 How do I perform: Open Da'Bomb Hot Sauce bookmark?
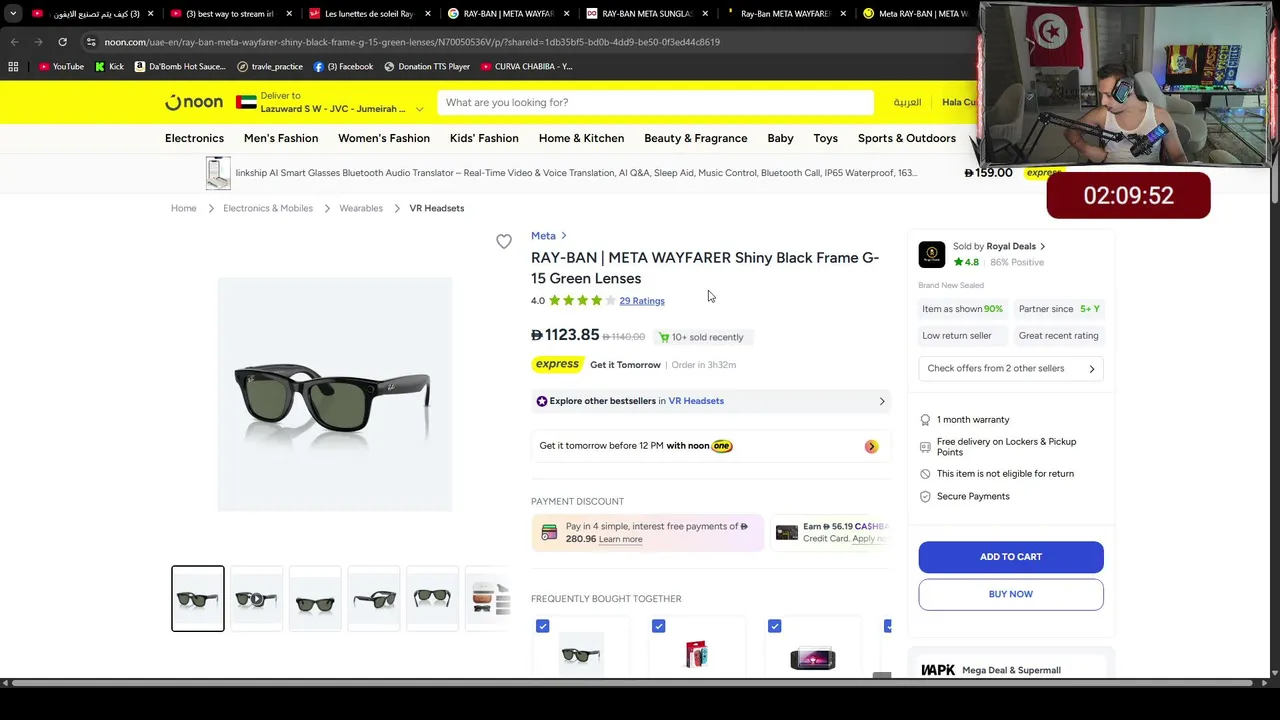tap(180, 66)
